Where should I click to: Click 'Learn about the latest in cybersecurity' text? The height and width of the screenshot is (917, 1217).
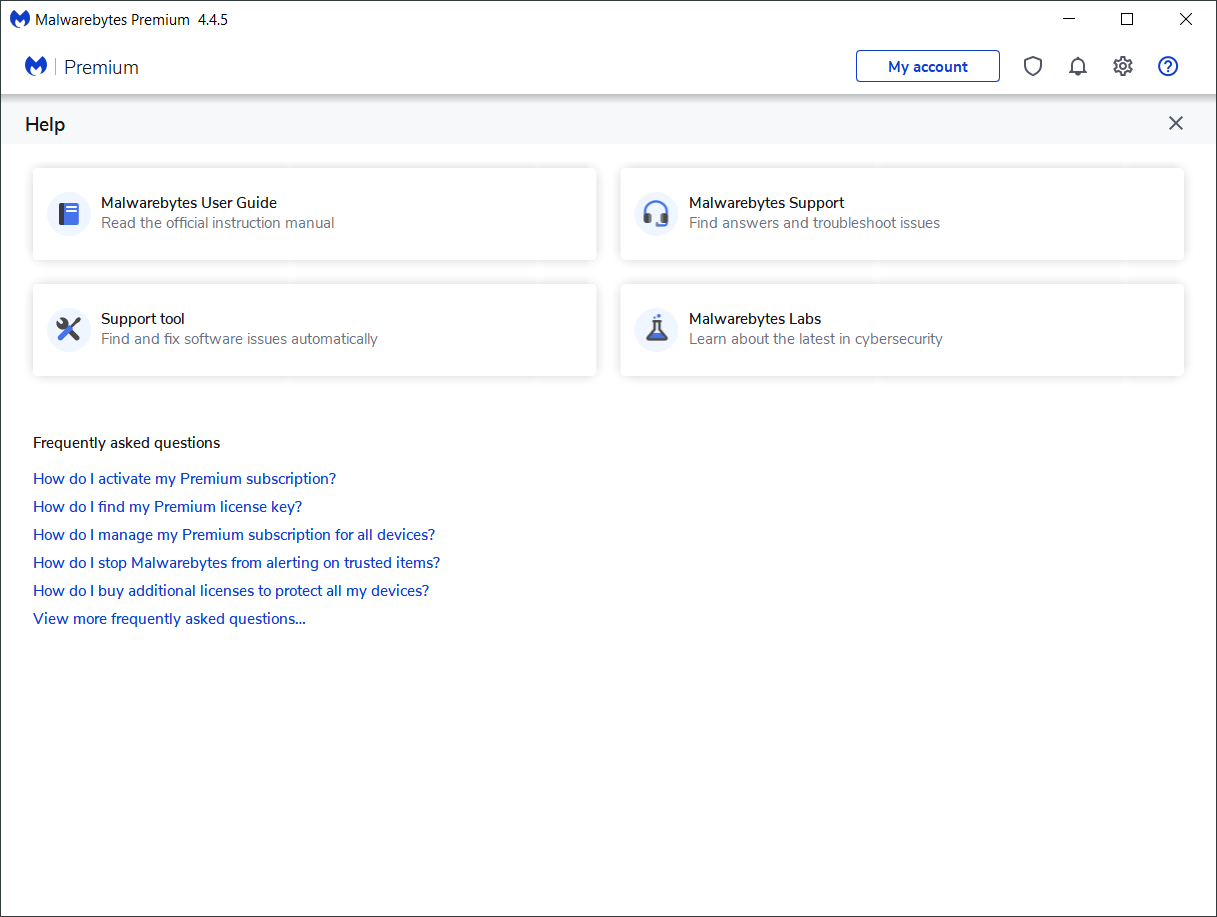click(816, 339)
